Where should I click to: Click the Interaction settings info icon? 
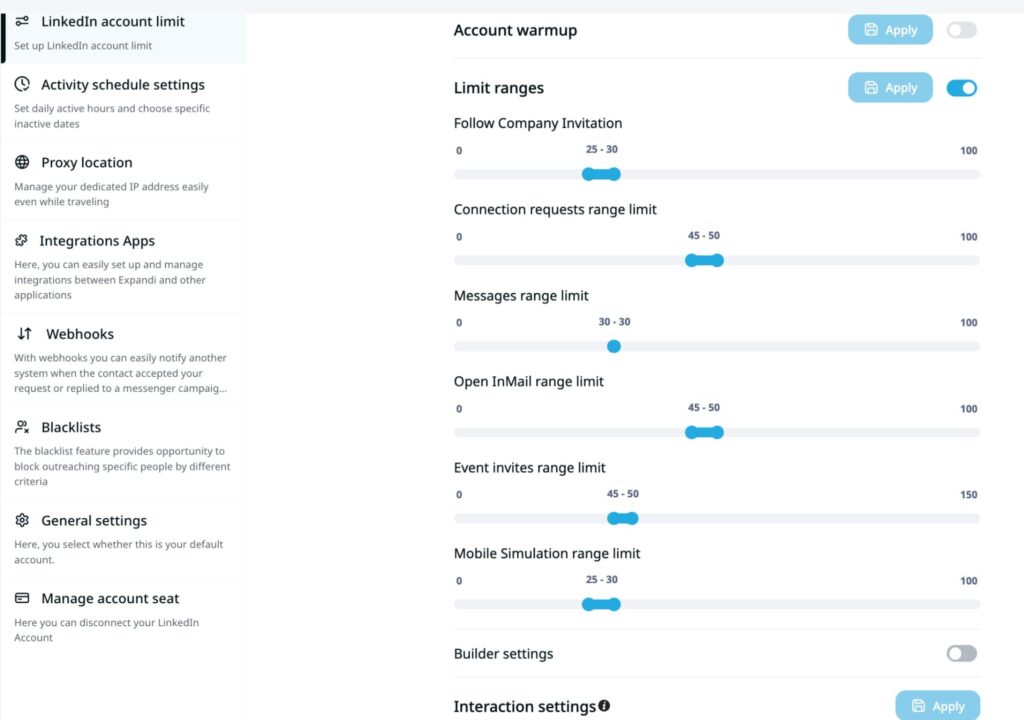[604, 706]
